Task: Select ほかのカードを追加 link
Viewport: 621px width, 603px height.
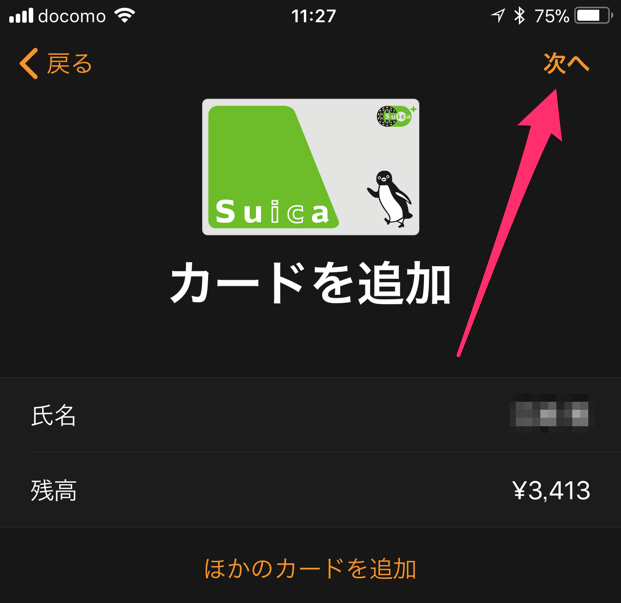Action: coord(310,569)
